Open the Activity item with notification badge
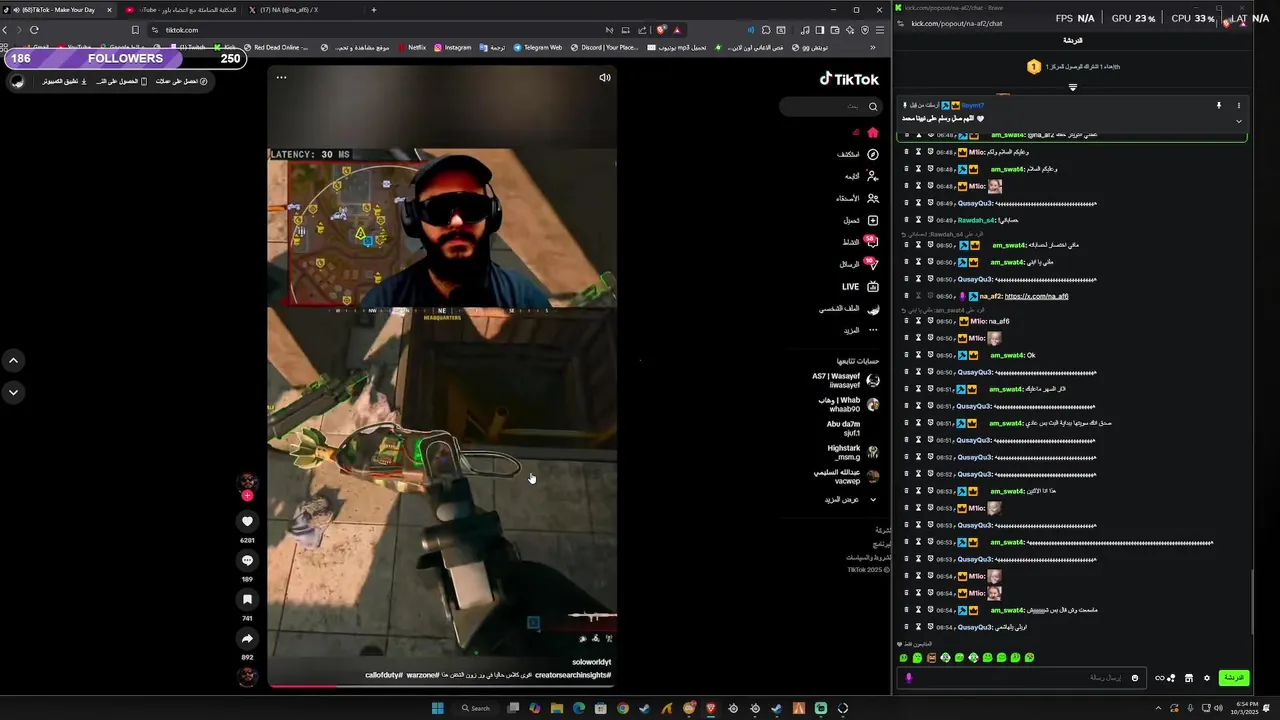Viewport: 1280px width, 720px height. tap(859, 242)
